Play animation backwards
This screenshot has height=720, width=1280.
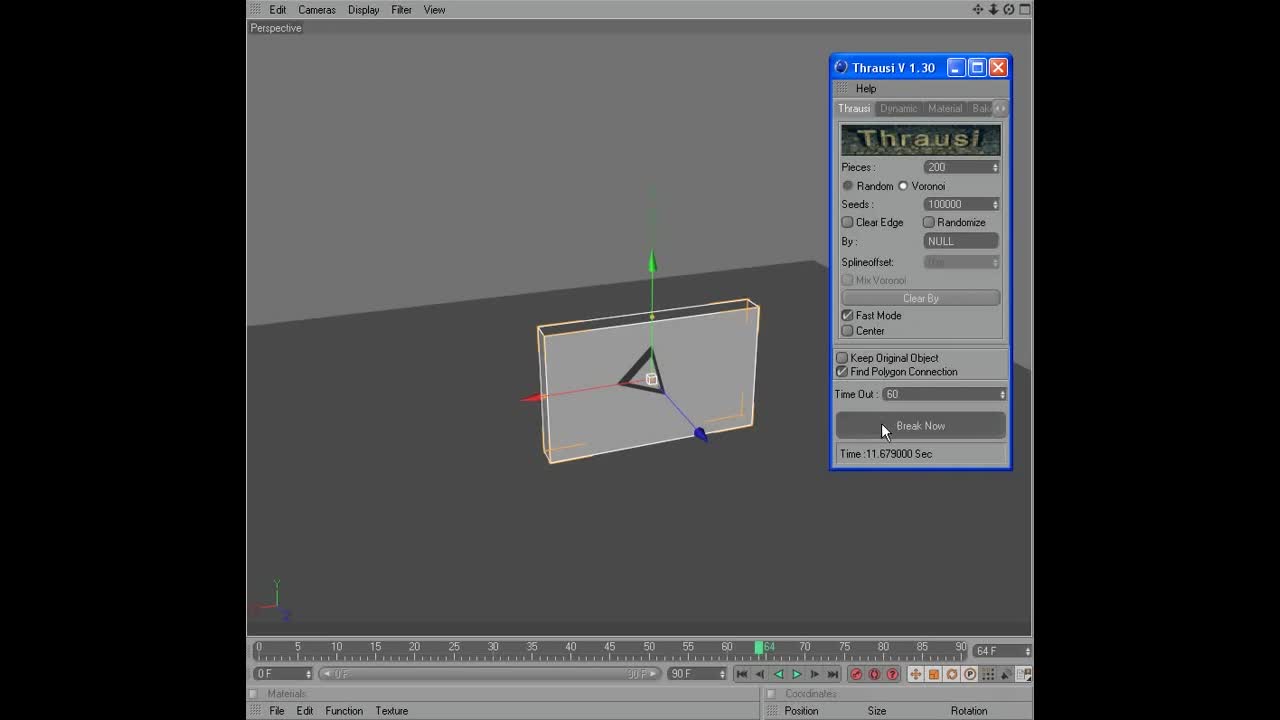coord(778,674)
